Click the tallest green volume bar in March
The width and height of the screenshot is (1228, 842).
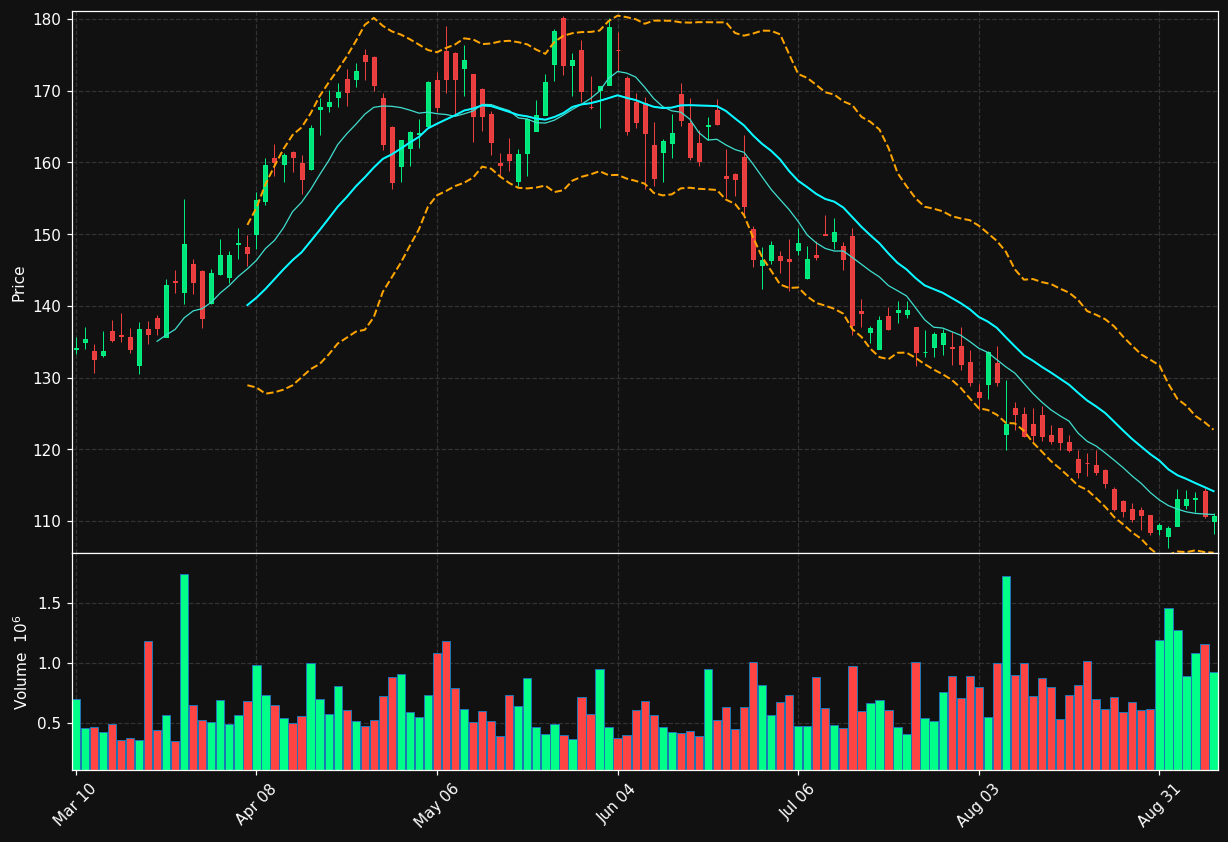[x=184, y=672]
